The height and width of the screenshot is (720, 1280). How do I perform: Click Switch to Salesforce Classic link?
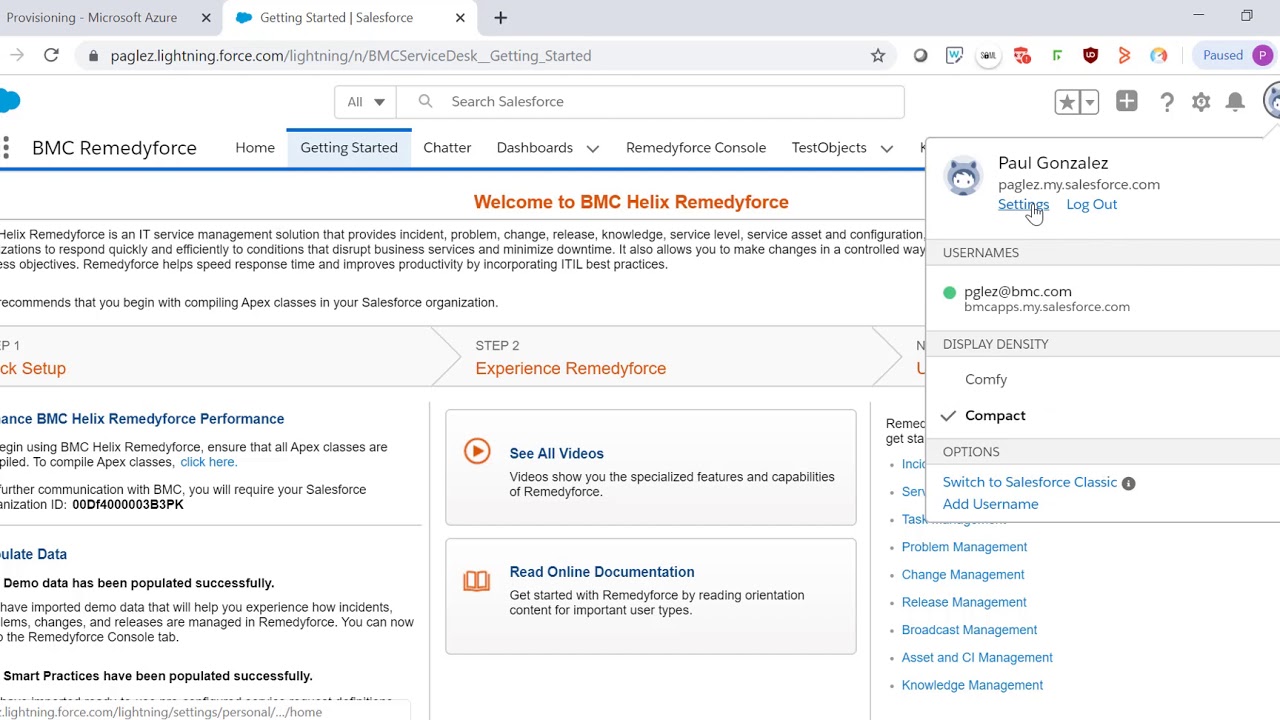coord(1030,483)
